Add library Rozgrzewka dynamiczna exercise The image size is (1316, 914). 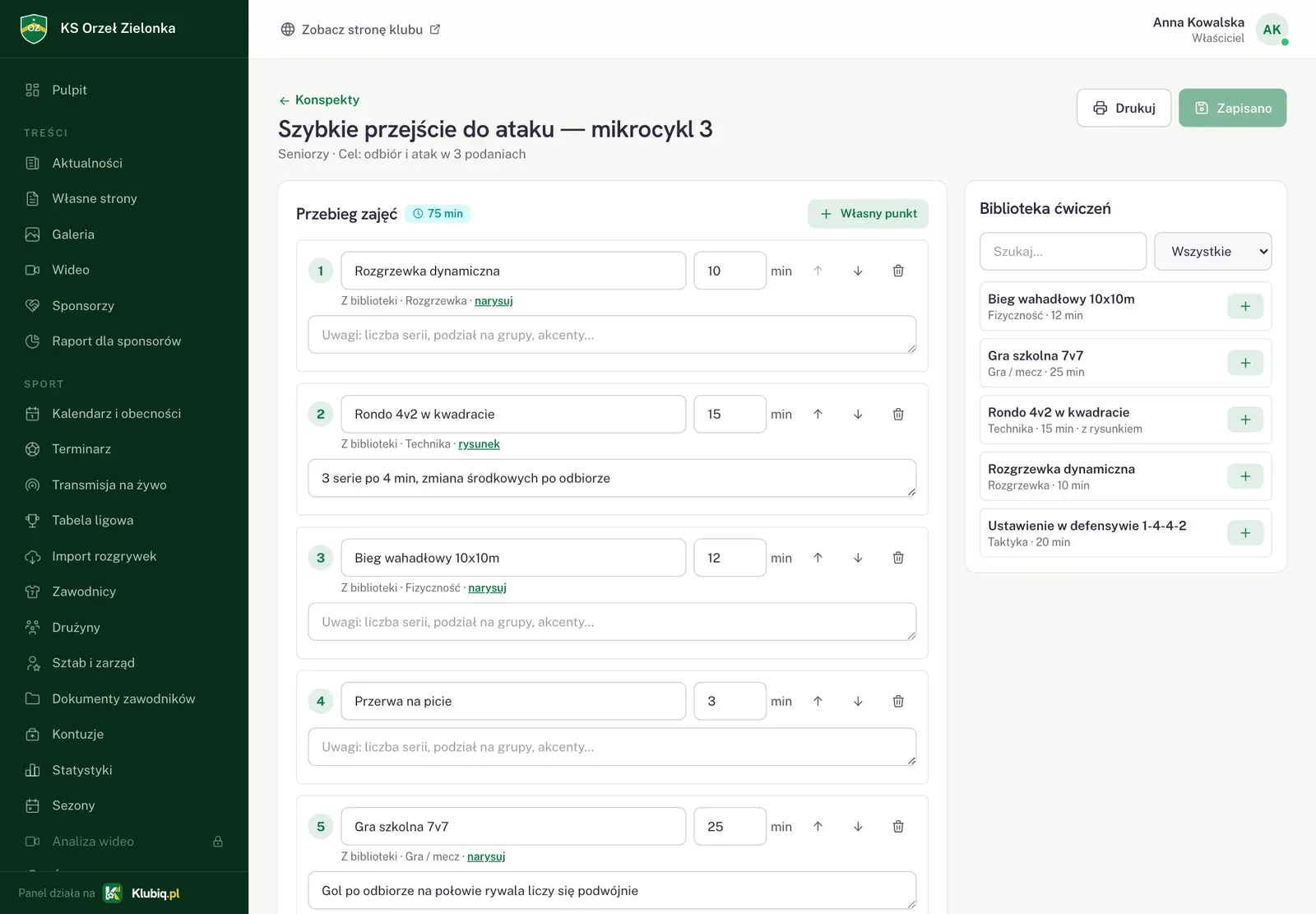click(x=1245, y=476)
